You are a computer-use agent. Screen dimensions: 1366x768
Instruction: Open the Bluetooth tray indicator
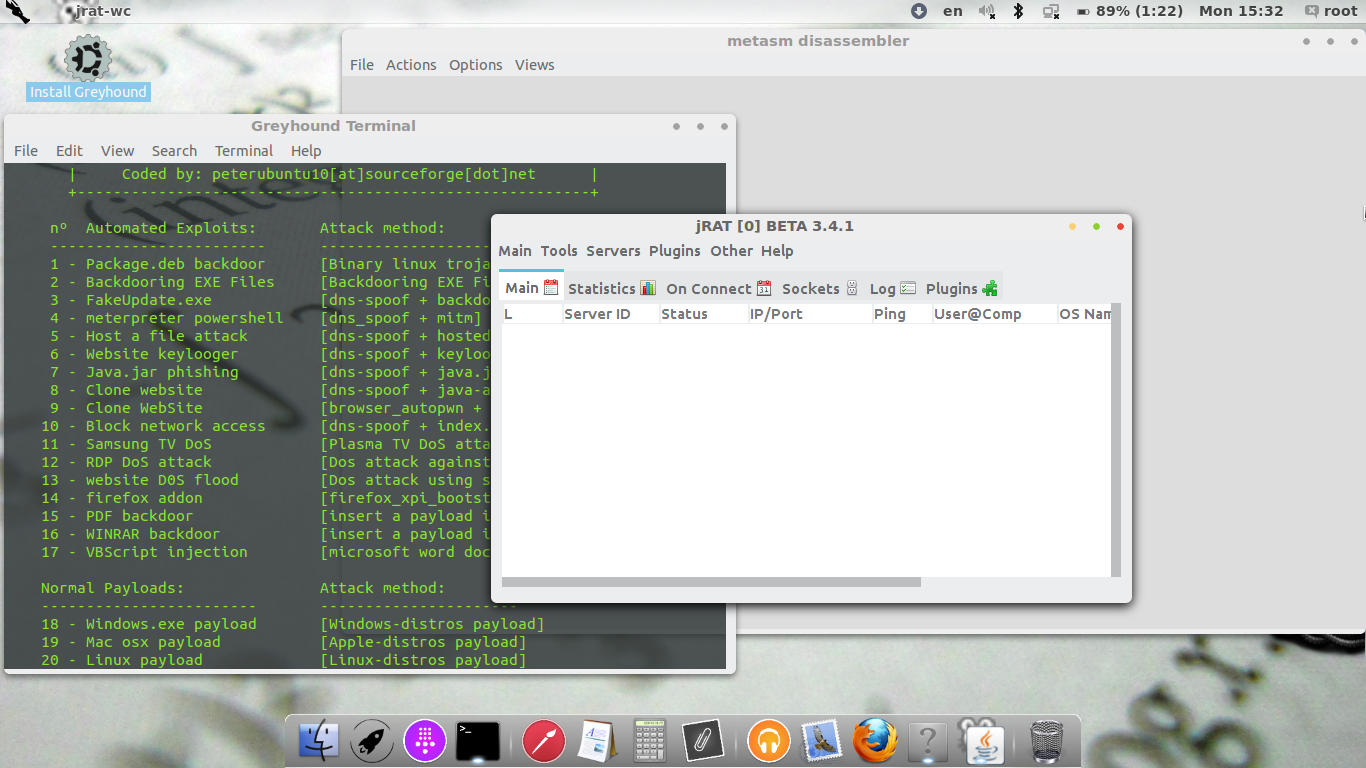coord(1019,11)
